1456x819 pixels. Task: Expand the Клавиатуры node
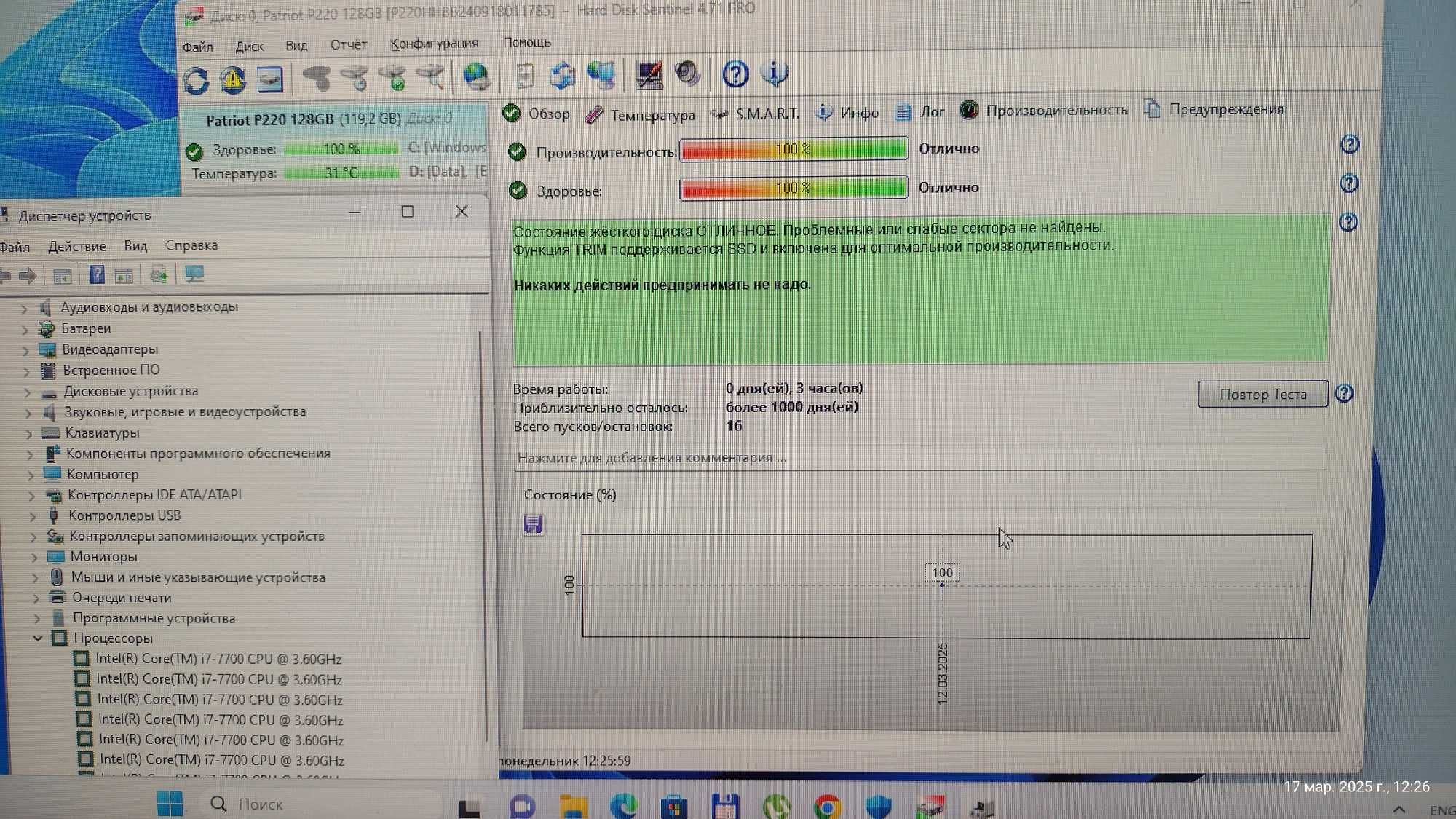point(29,434)
